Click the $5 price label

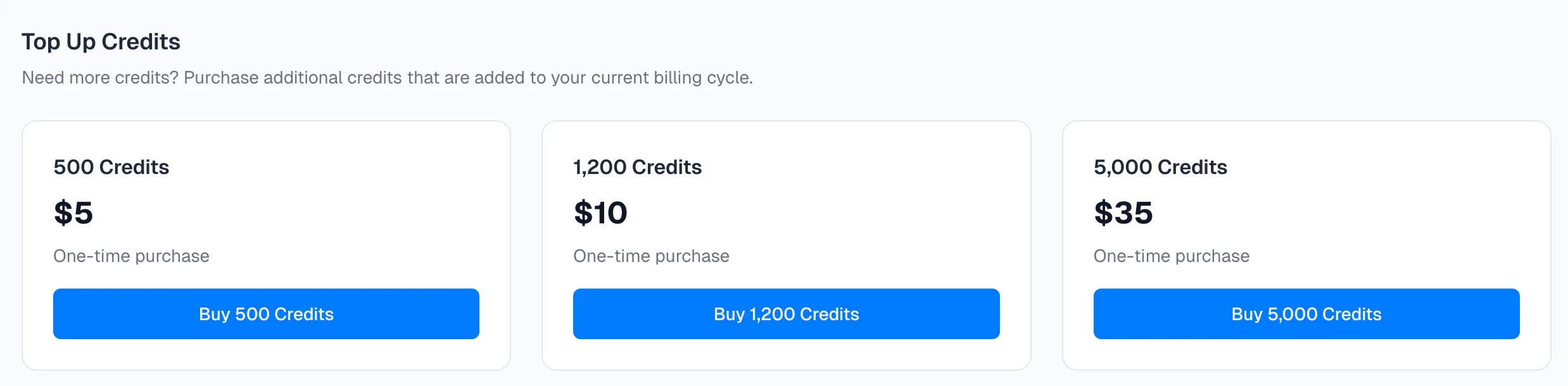pos(73,213)
